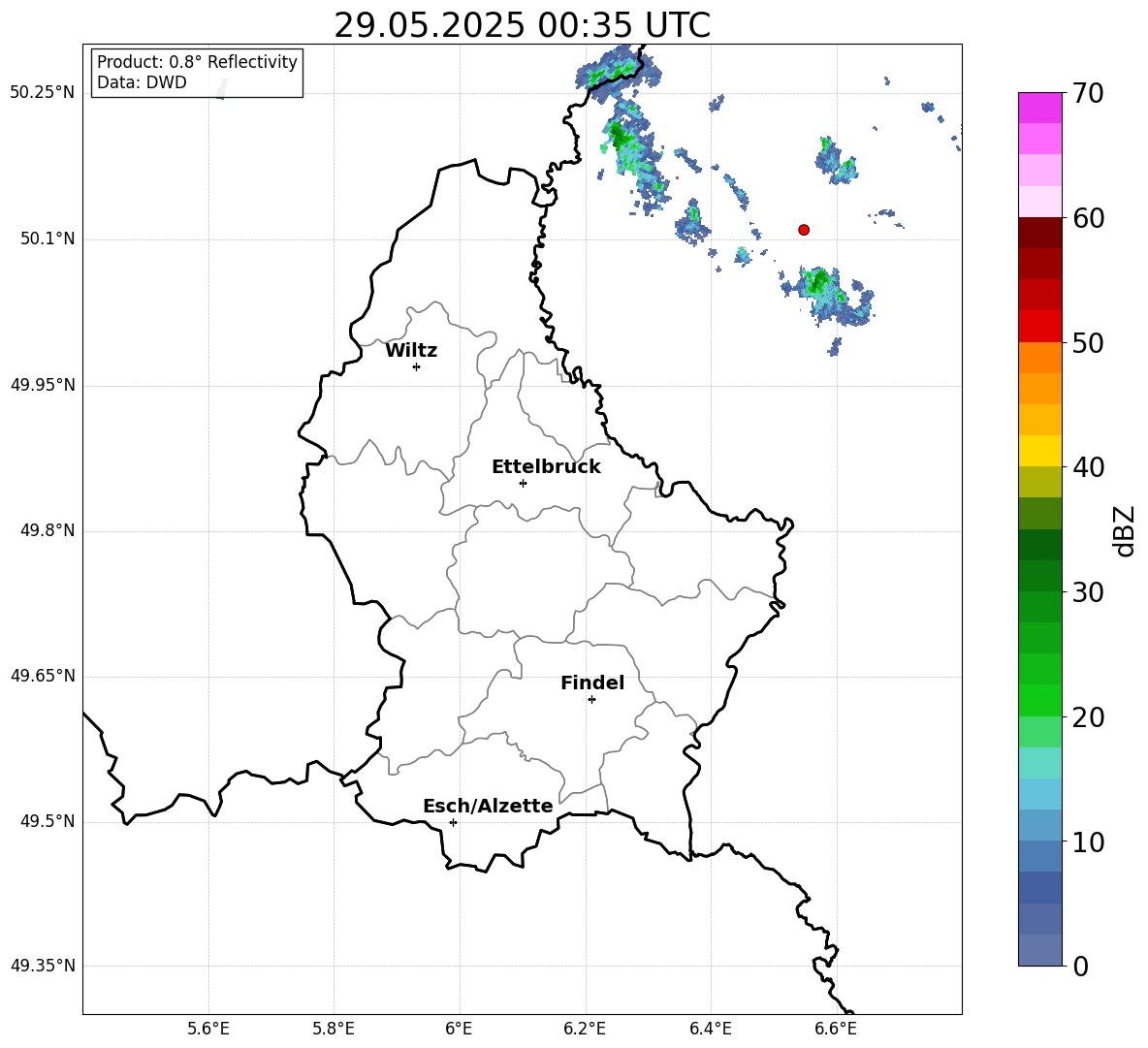1148x1048 pixels.
Task: Click the colorbar label 60
Action: pyautogui.click(x=1088, y=218)
